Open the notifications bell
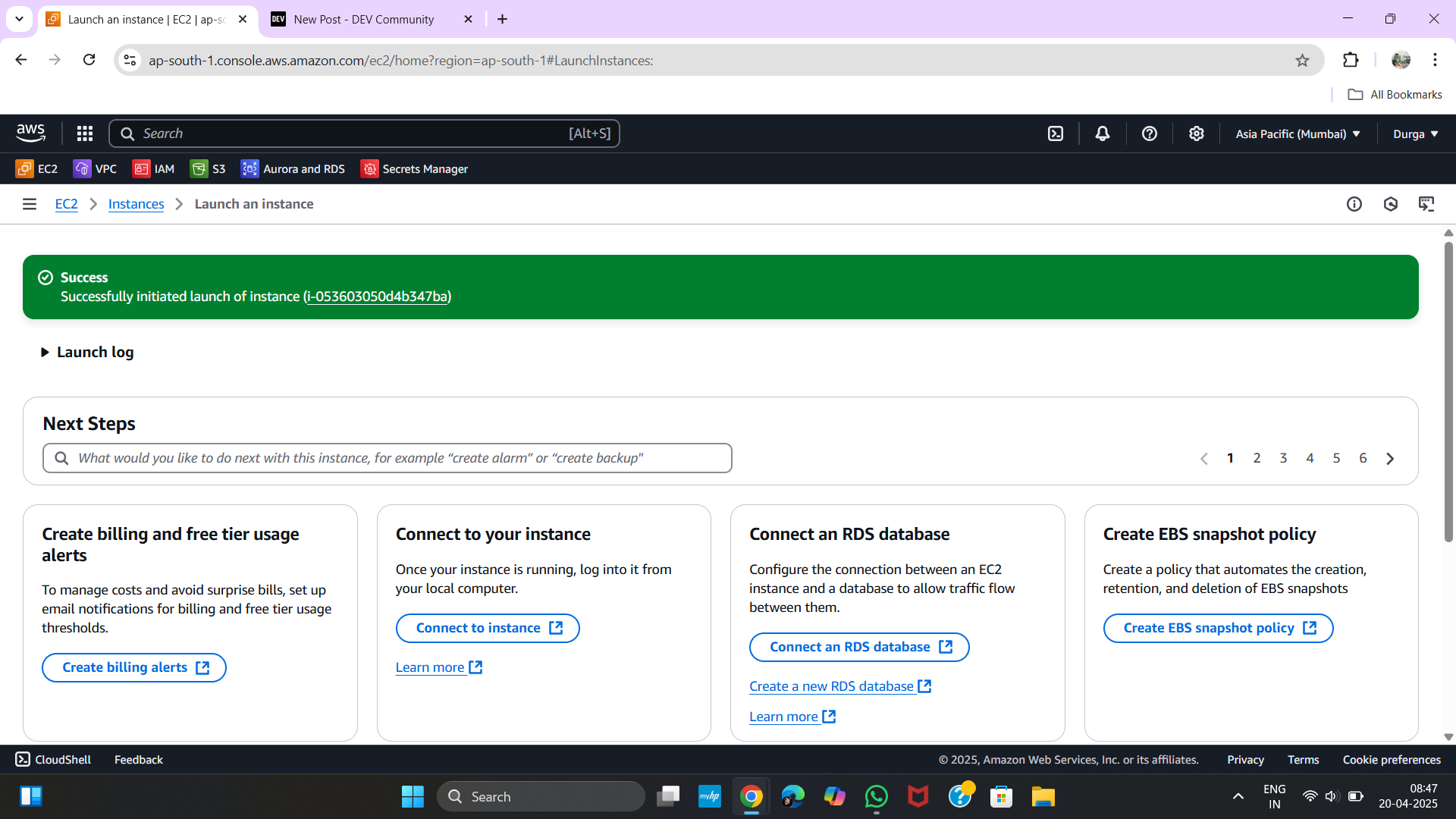 point(1103,133)
